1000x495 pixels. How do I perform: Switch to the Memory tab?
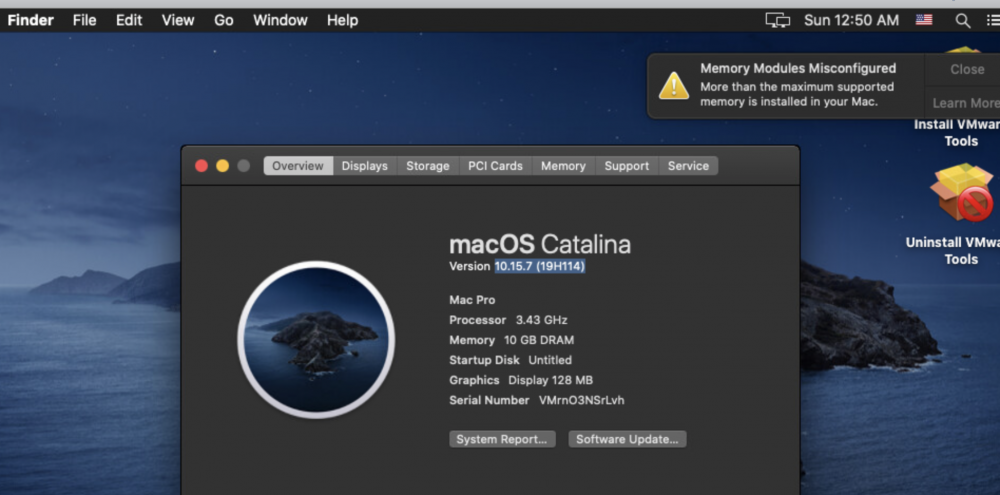click(563, 166)
